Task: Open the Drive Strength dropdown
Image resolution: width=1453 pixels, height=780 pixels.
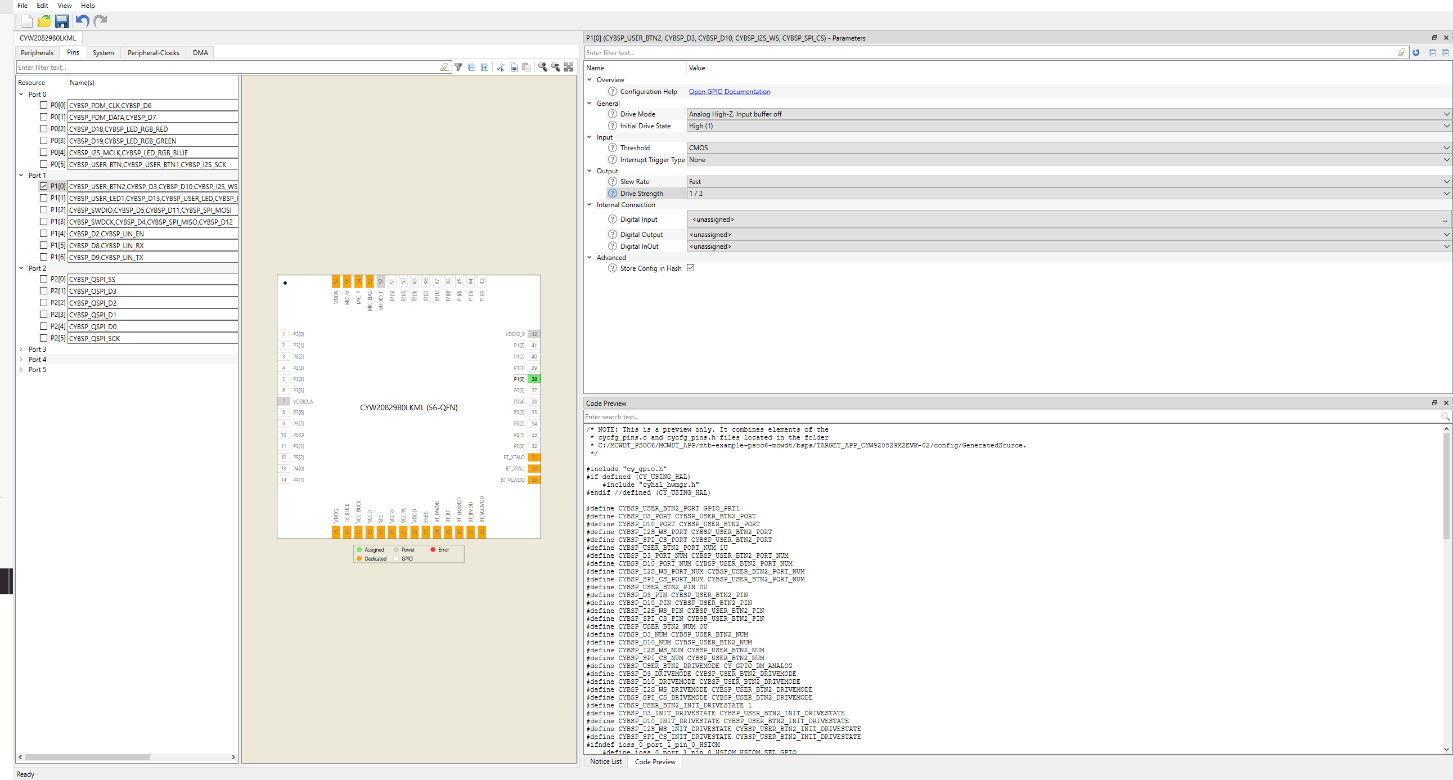Action: coord(1068,193)
